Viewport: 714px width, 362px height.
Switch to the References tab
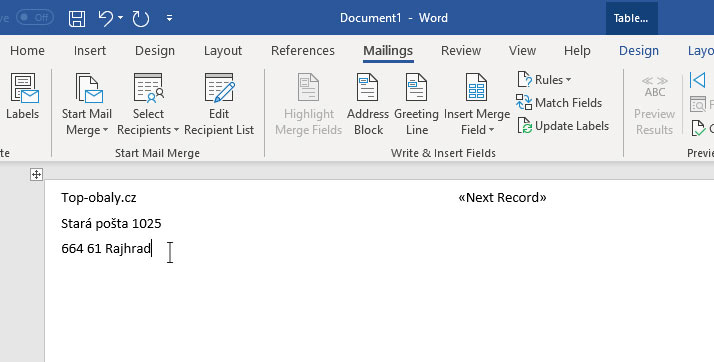303,51
